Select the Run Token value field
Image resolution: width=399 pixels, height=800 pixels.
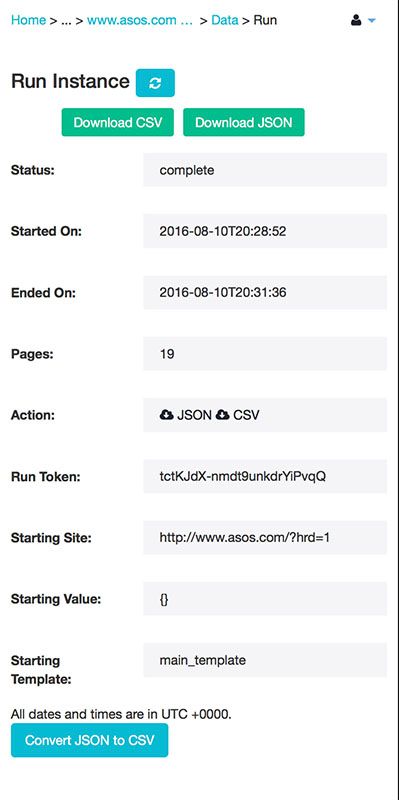pyautogui.click(x=265, y=476)
